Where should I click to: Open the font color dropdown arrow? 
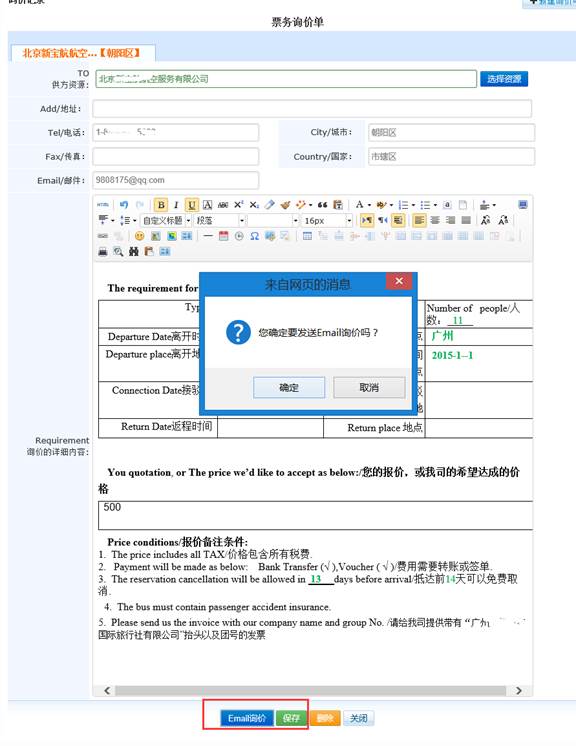point(370,205)
